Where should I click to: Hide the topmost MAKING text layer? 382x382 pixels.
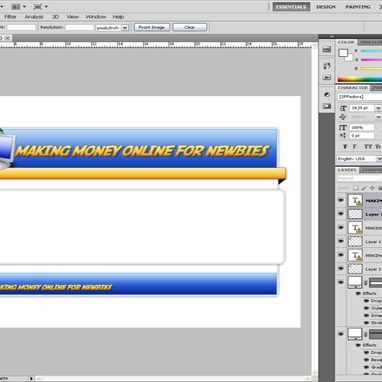[x=341, y=200]
